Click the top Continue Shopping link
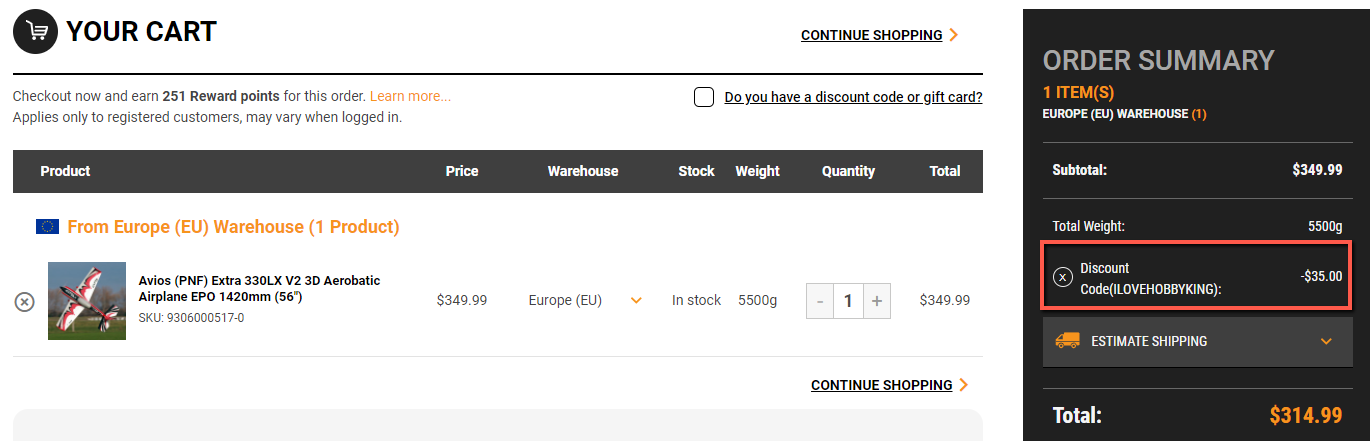 tap(872, 35)
